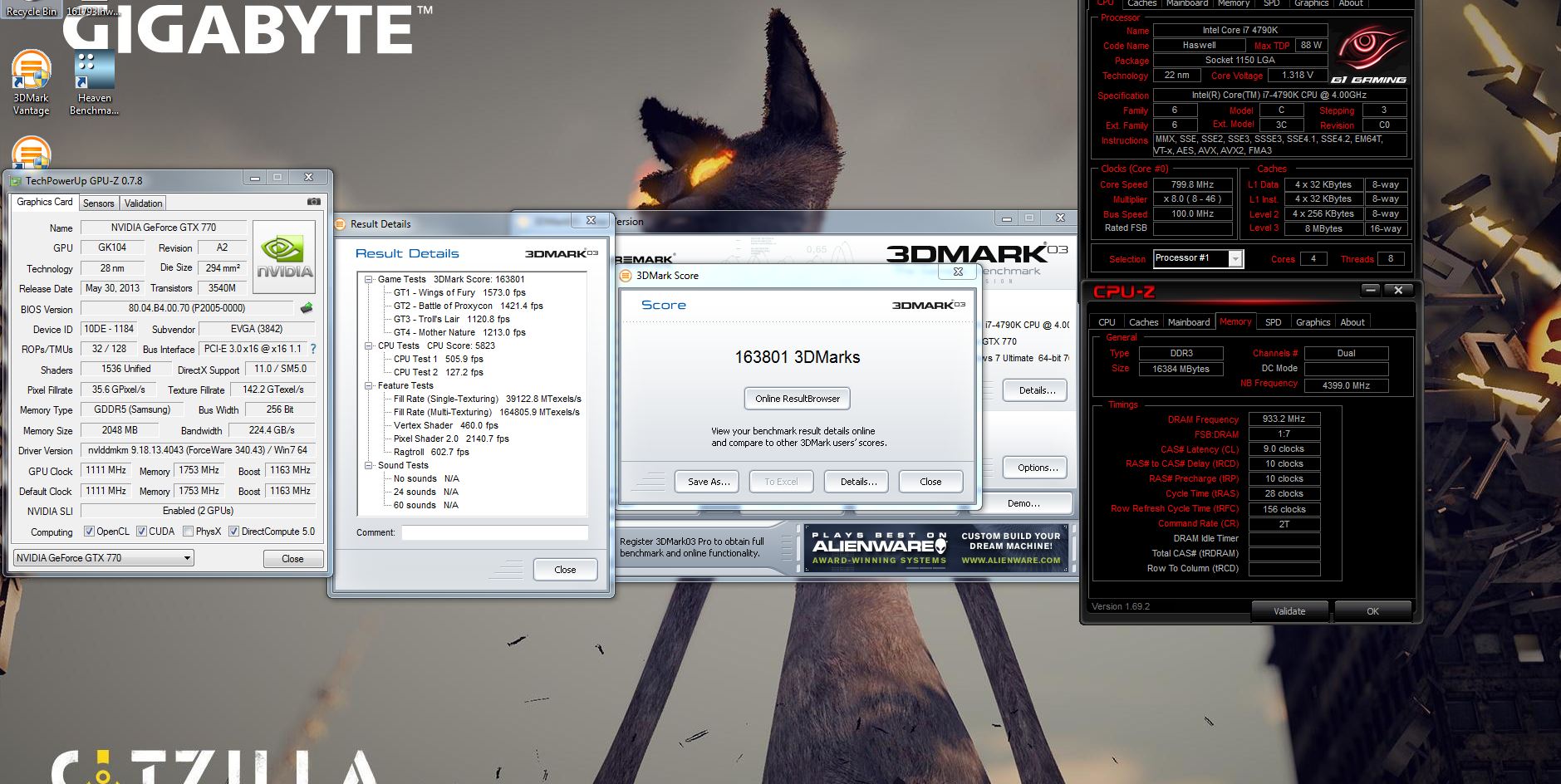Click the Demo button in 3DMark03

click(1023, 503)
